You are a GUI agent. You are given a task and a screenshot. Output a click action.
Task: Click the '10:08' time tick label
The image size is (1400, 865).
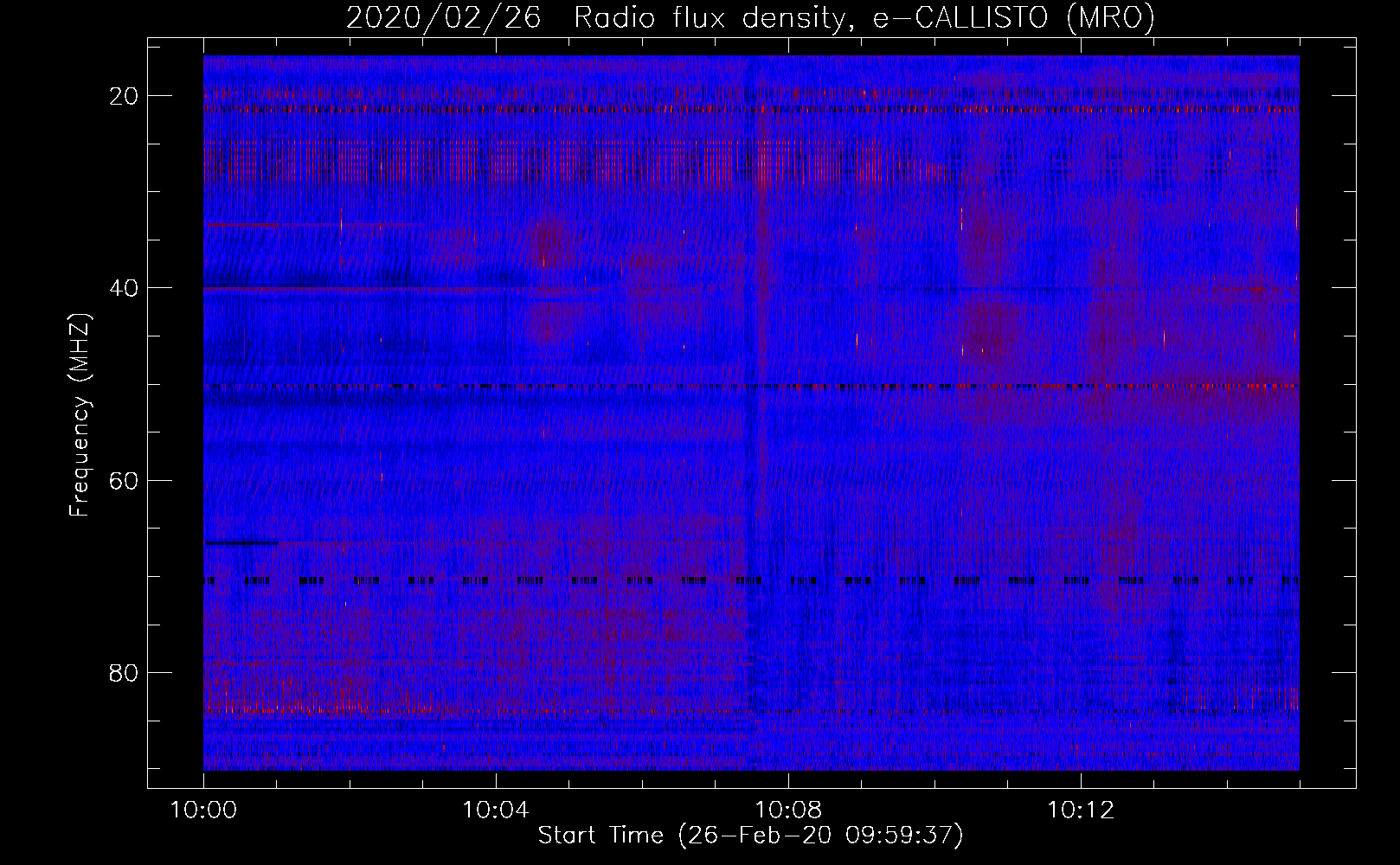click(787, 811)
